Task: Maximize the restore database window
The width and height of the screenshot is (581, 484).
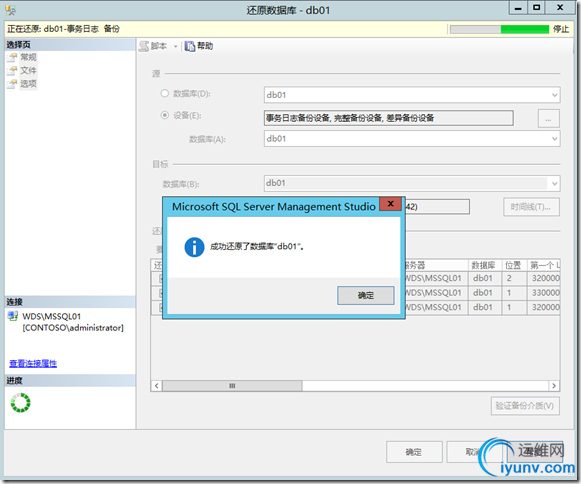Action: point(536,8)
